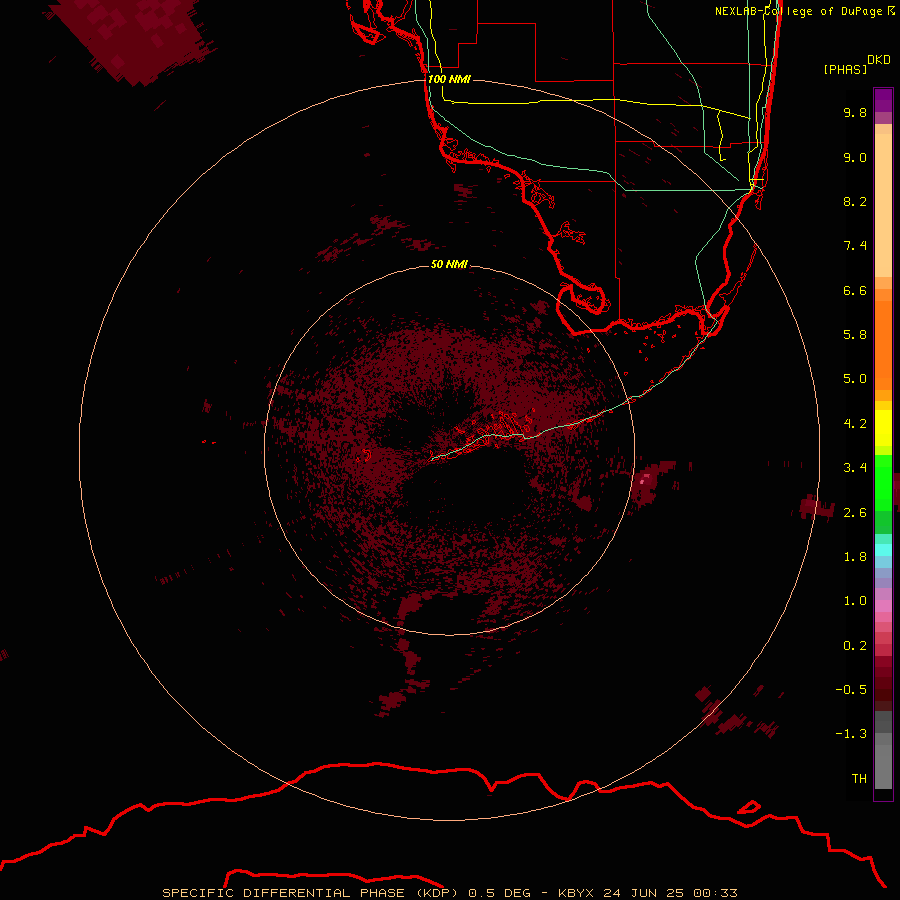Click the 1.8 scale value

click(855, 557)
